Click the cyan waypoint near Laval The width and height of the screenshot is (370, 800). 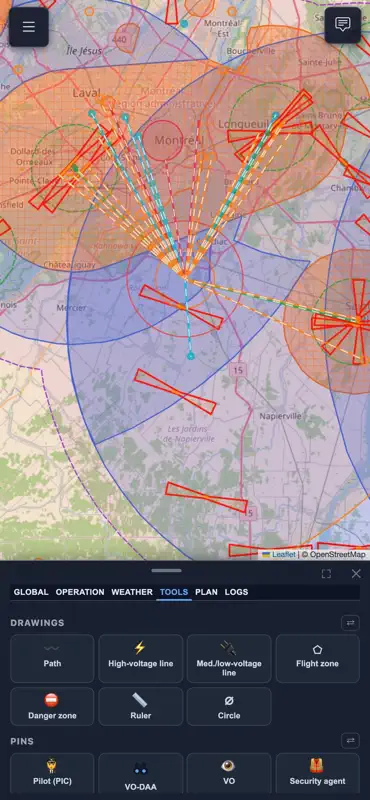[x=92, y=113]
